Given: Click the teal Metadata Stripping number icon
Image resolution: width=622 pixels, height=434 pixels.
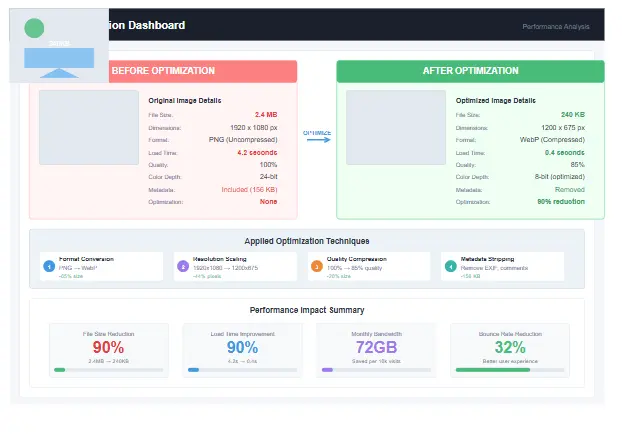Looking at the screenshot, I should [x=450, y=265].
